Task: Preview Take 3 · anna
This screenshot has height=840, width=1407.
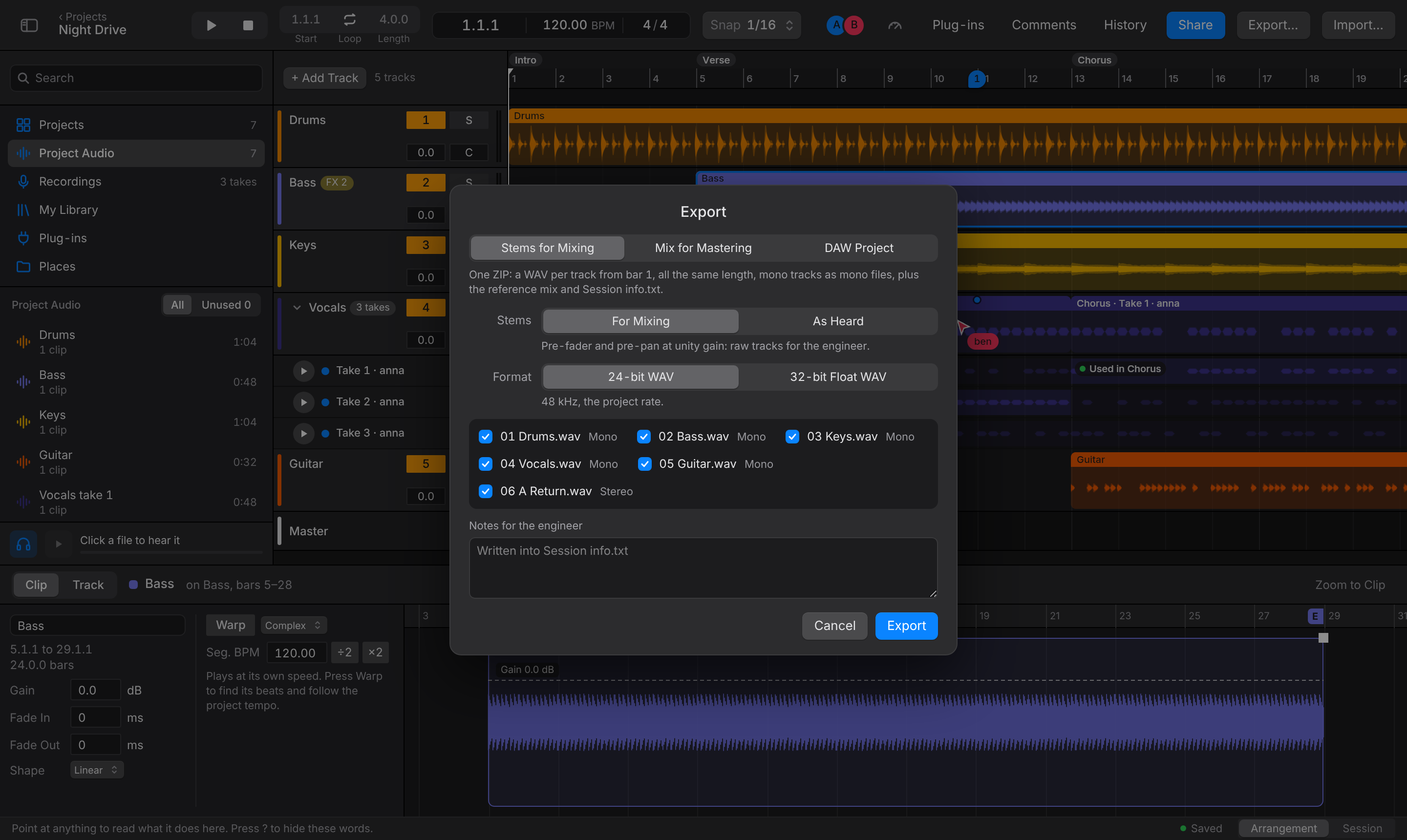Action: click(x=303, y=433)
